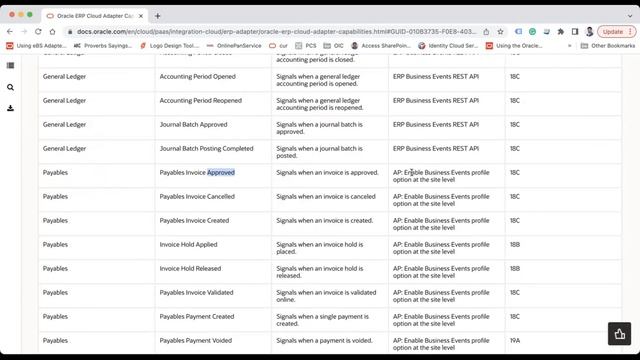This screenshot has height=360, width=640.
Task: Open the Using eBS Adapter bookmark
Action: 36,46
